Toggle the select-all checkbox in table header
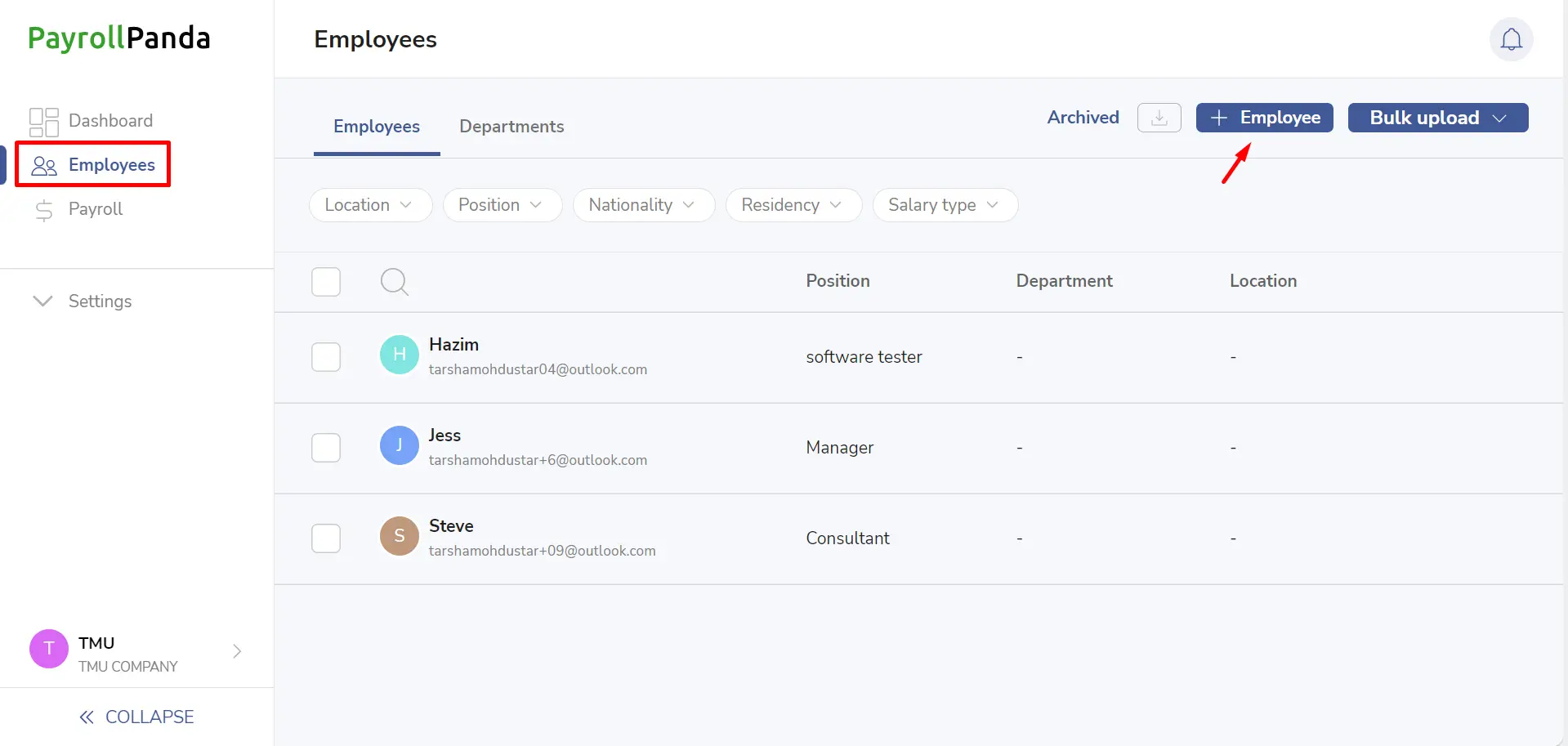Image resolution: width=1568 pixels, height=746 pixels. (326, 282)
